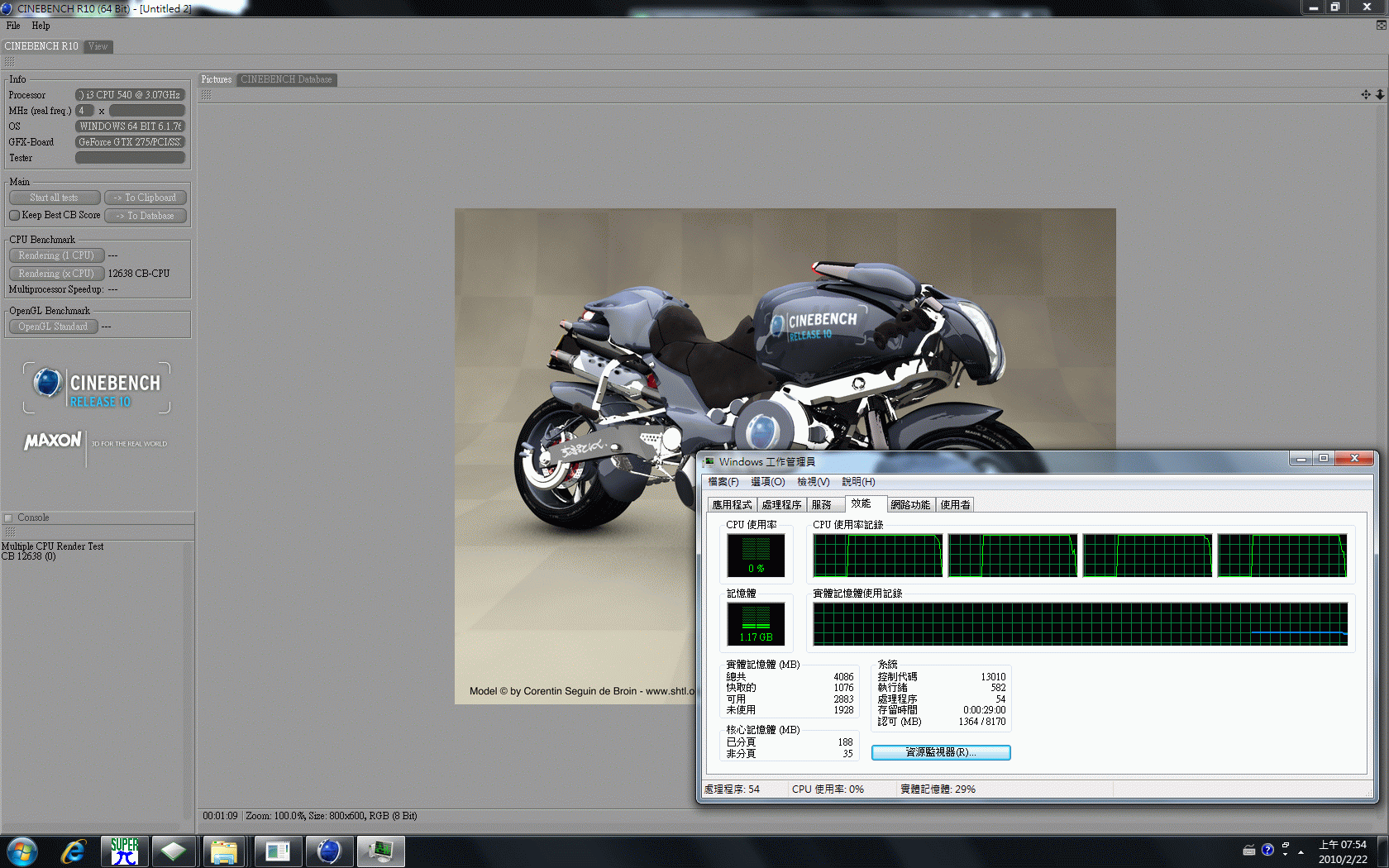Click the Show desktop strip

coord(1382,851)
